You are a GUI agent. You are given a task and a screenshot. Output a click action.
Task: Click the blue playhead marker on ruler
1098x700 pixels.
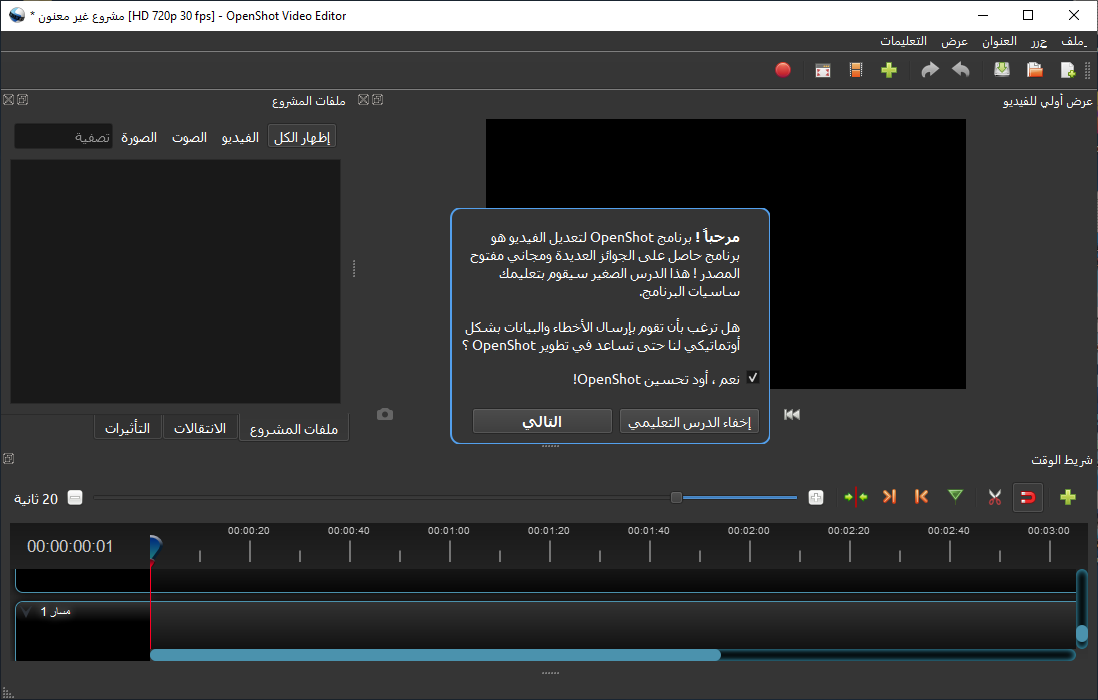pos(155,547)
